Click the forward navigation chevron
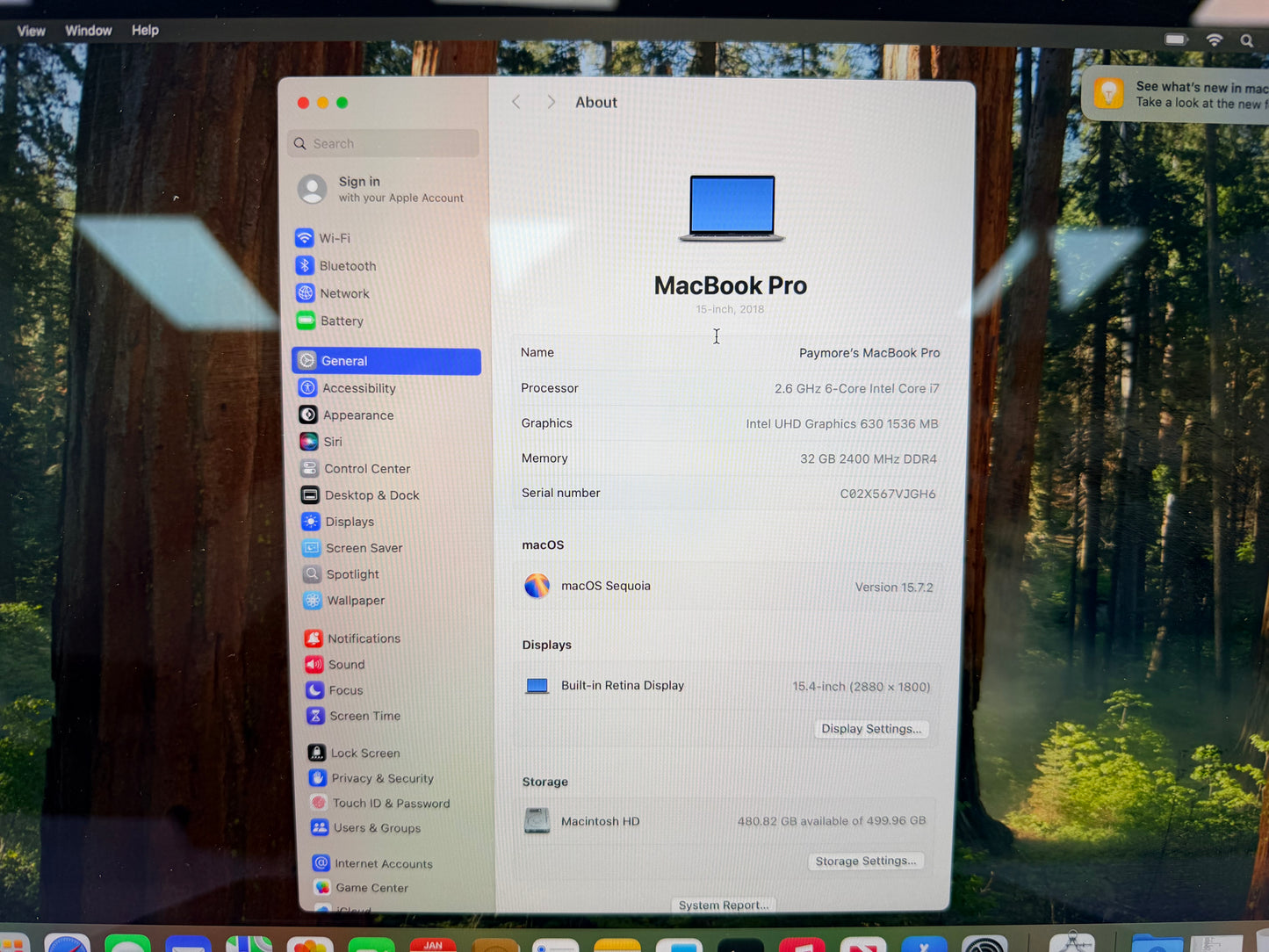Image resolution: width=1269 pixels, height=952 pixels. click(551, 102)
